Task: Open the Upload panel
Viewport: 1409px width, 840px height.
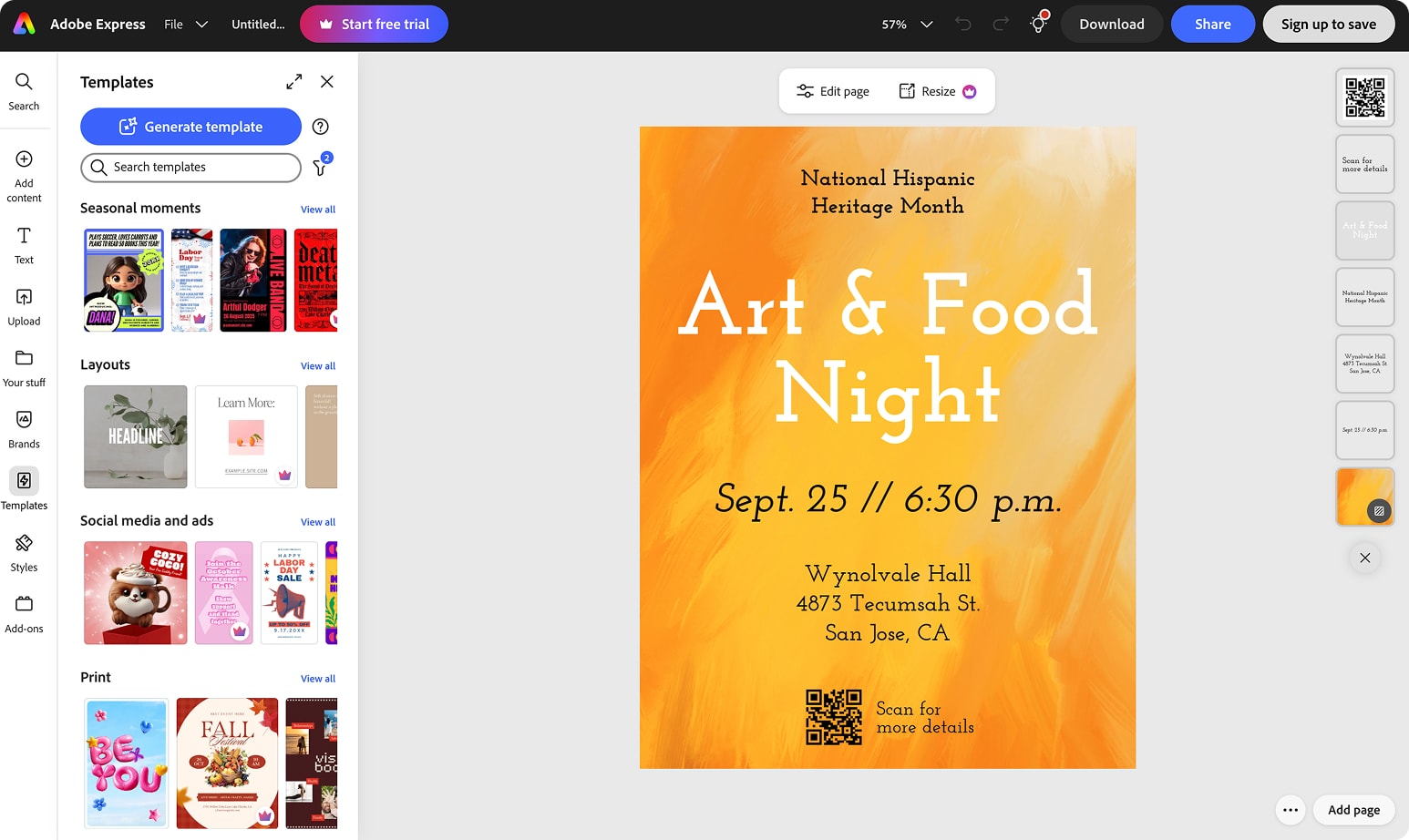Action: (x=24, y=307)
